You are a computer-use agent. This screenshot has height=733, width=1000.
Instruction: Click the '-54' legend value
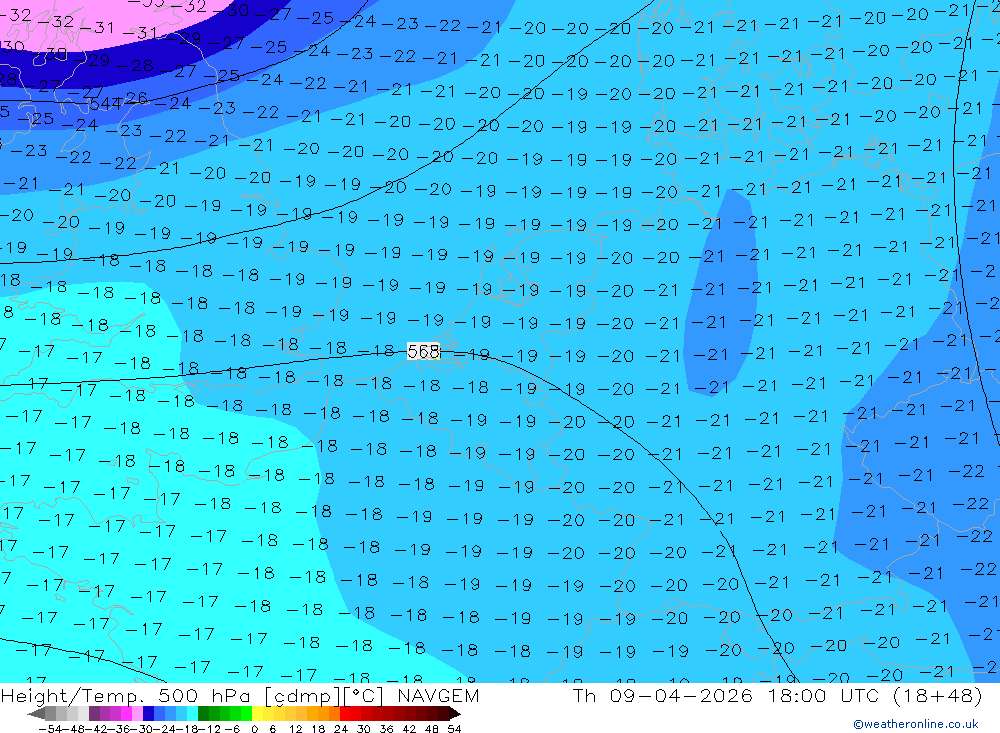pos(50,729)
